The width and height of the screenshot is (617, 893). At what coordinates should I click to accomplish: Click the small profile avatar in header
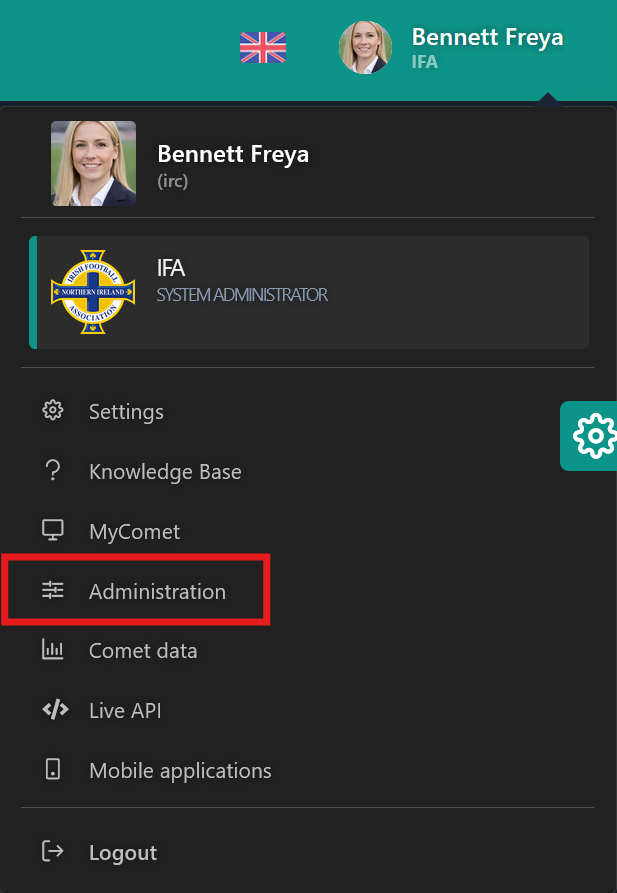(x=365, y=48)
